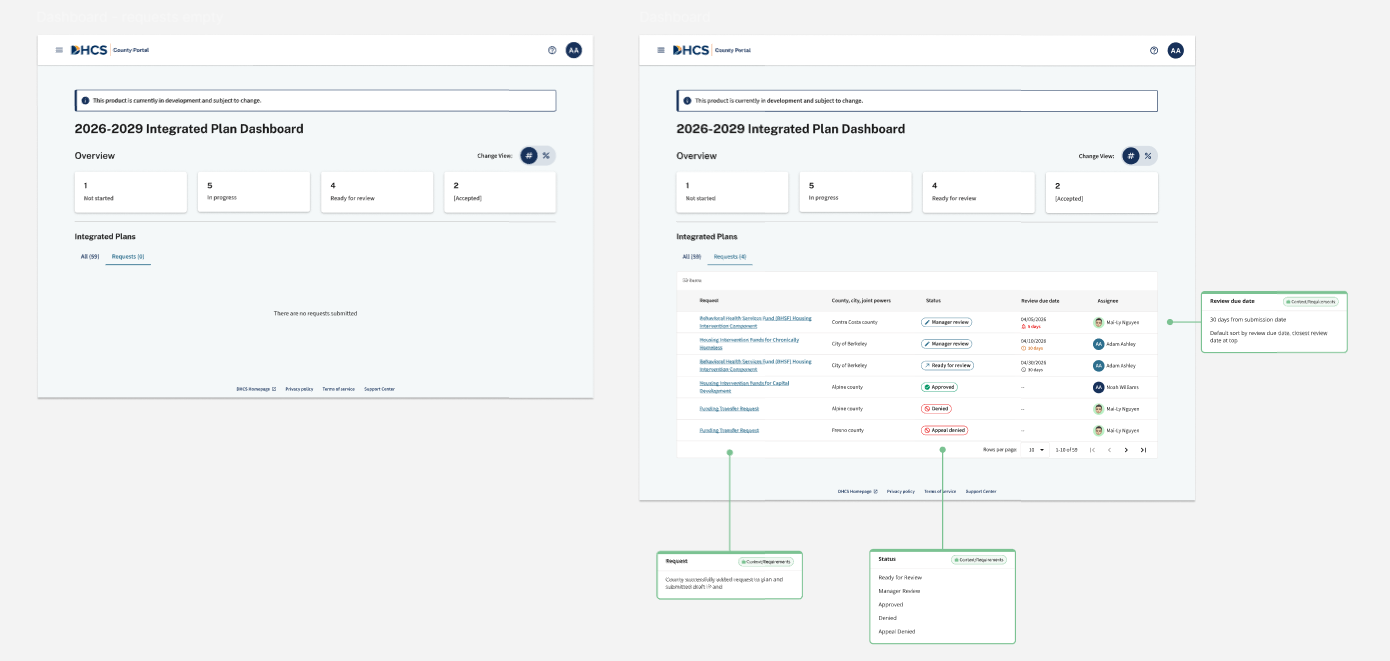Click Adam Ashley avatar in 04/10/2026 row

1098,344
